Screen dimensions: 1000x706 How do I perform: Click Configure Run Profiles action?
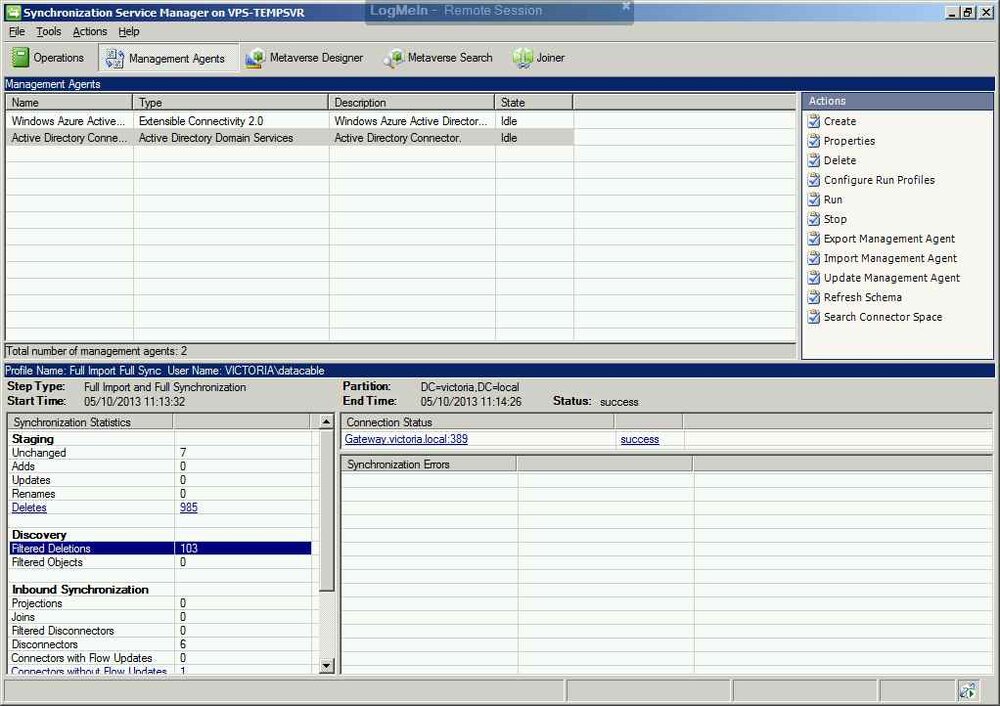coord(879,180)
